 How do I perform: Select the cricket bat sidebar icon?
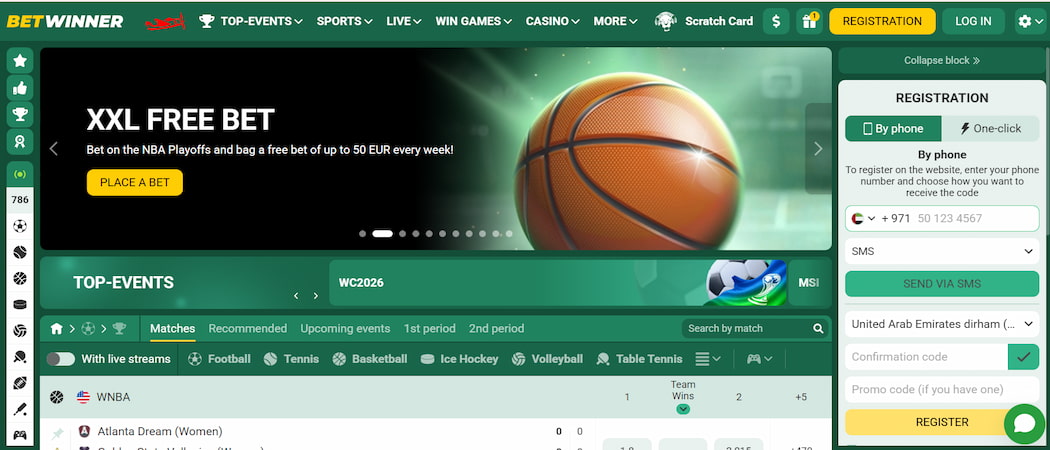tap(20, 409)
